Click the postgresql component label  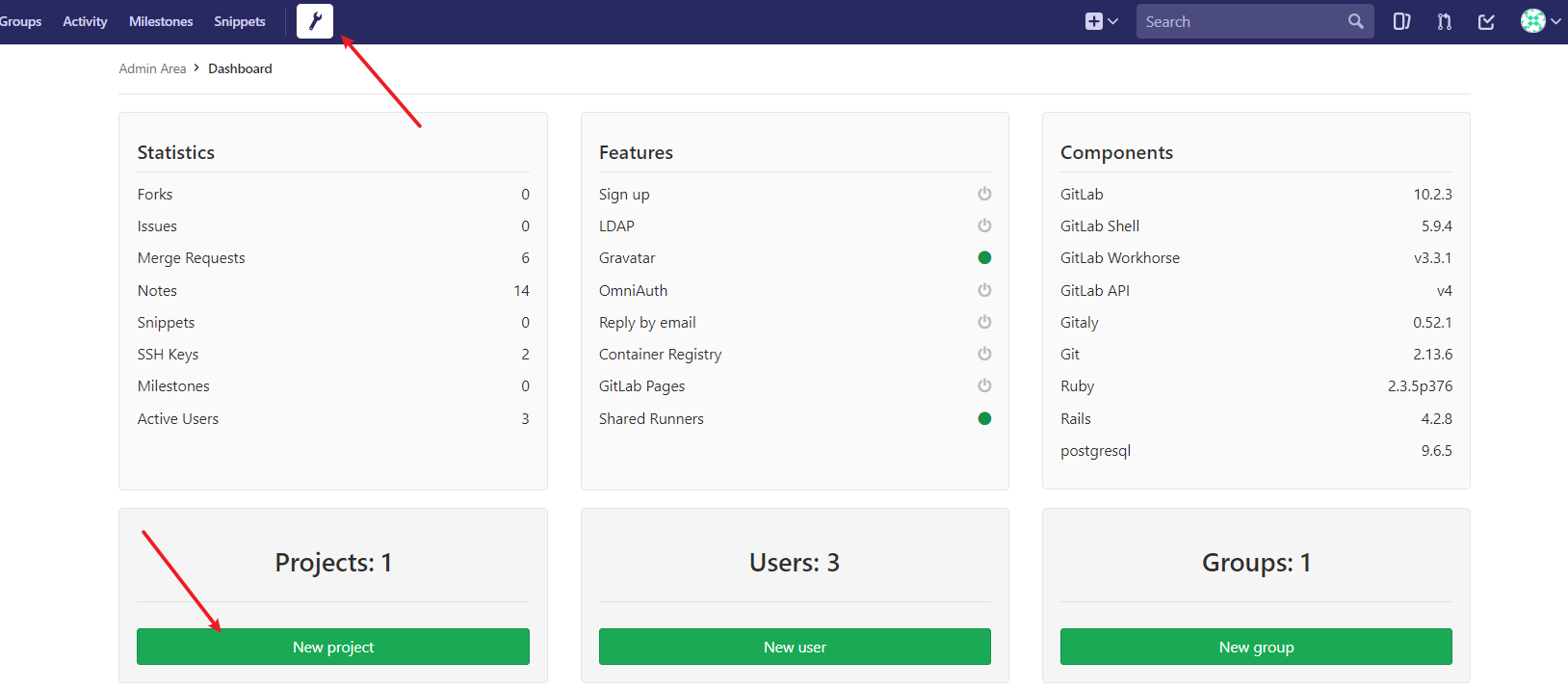click(1096, 451)
